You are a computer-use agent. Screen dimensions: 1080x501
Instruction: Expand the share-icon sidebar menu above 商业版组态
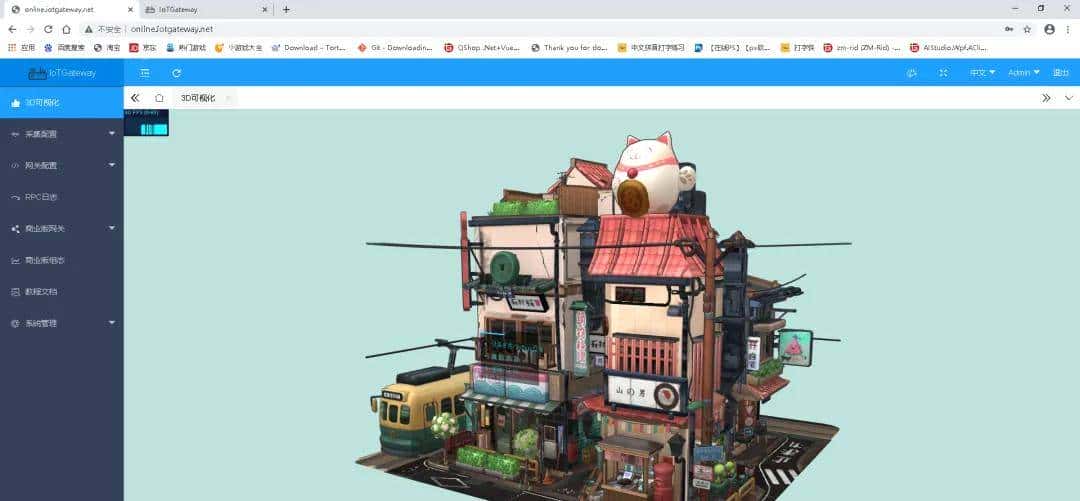62,228
